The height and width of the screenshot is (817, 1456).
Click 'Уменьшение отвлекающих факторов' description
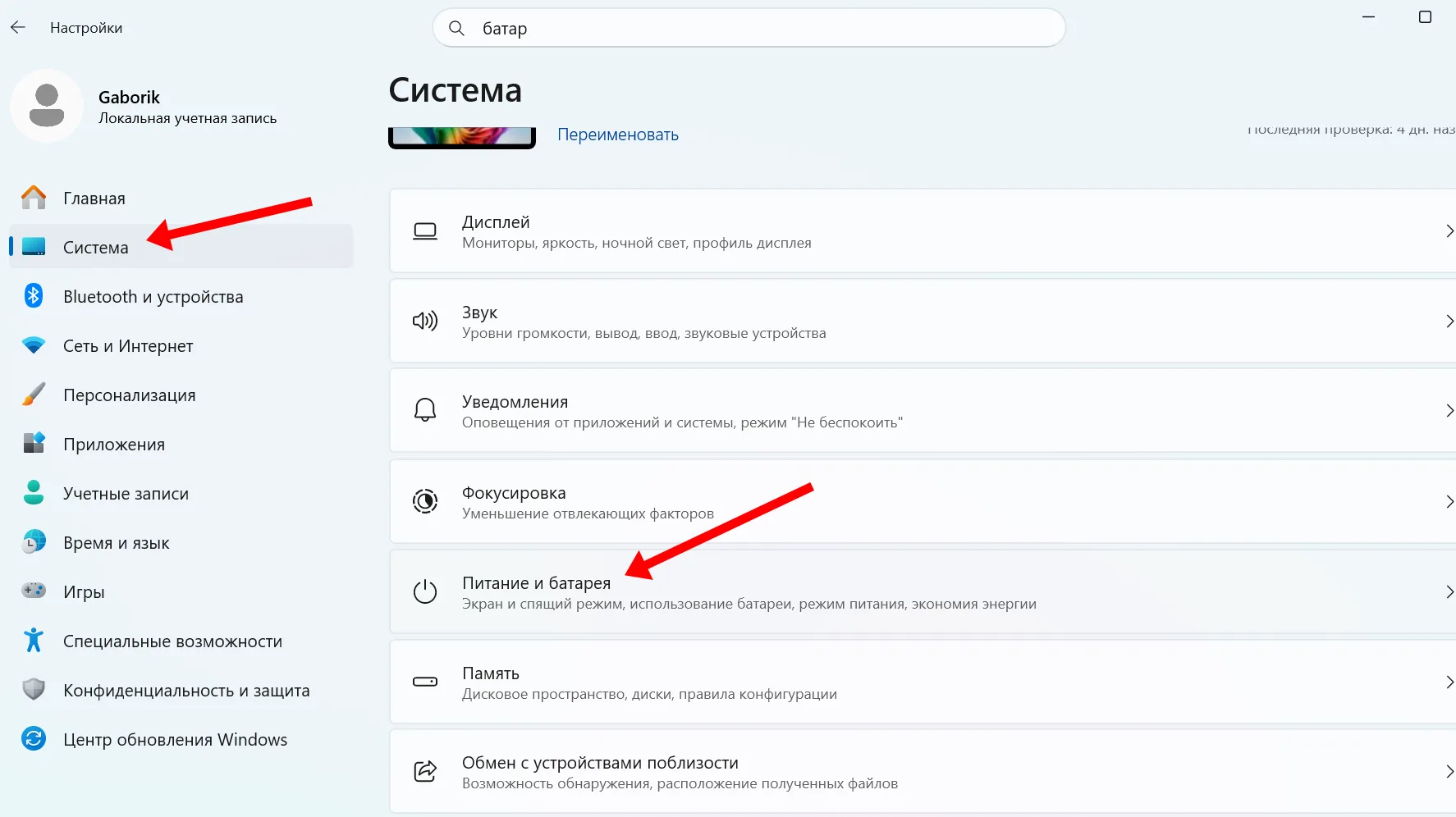pyautogui.click(x=588, y=513)
